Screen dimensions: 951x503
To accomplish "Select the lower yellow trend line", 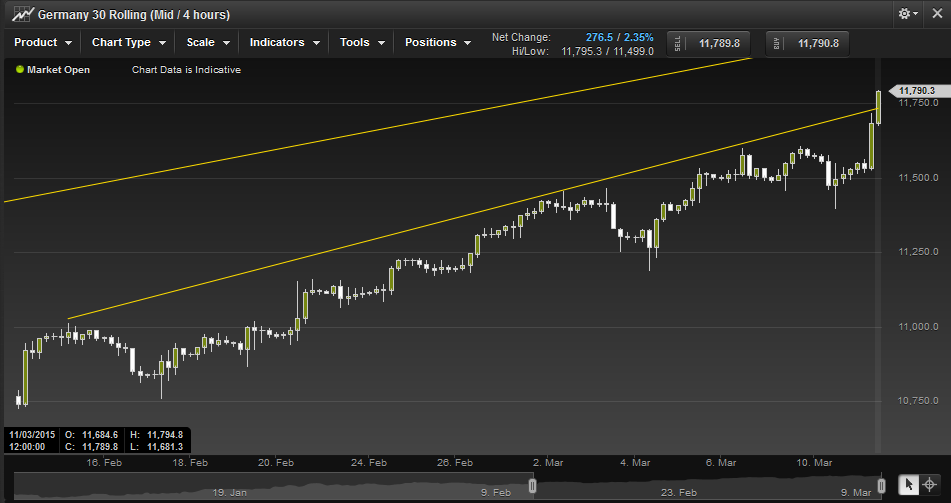I will pos(473,214).
